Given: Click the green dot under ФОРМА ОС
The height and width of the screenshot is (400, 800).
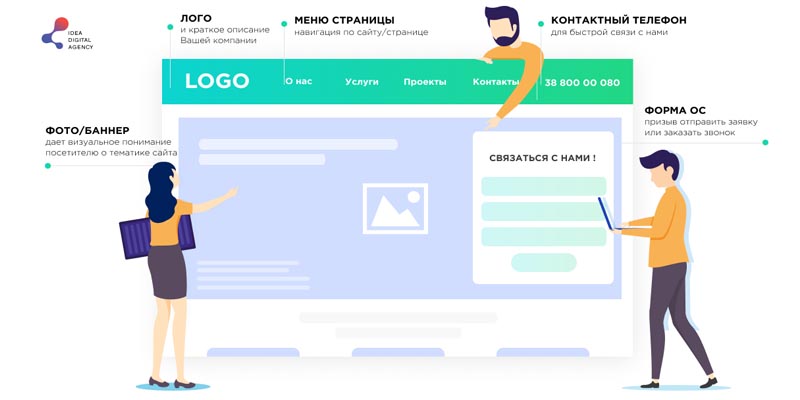Looking at the screenshot, I should pos(765,142).
